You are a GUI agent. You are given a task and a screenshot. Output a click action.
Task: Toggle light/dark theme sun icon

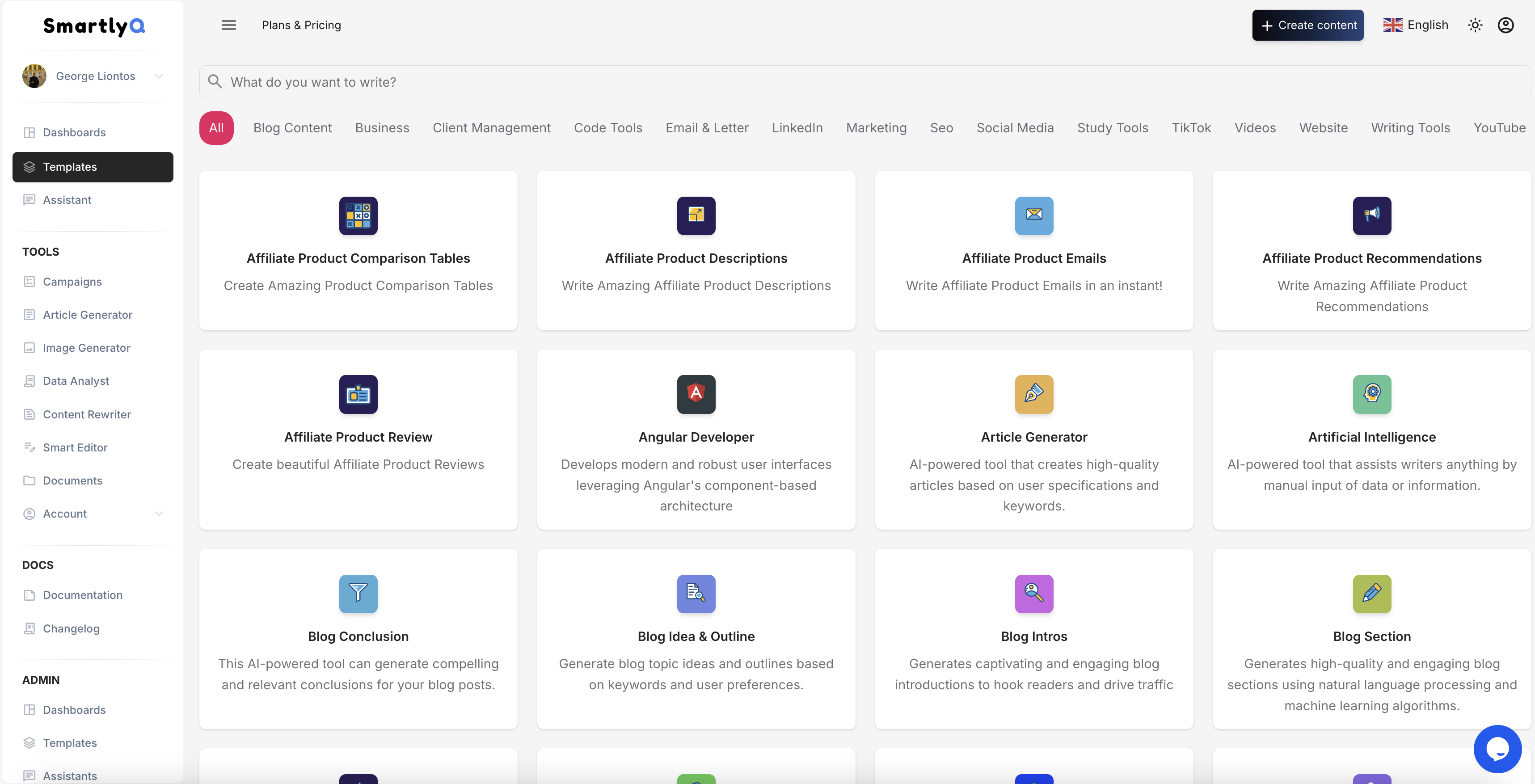click(x=1475, y=25)
